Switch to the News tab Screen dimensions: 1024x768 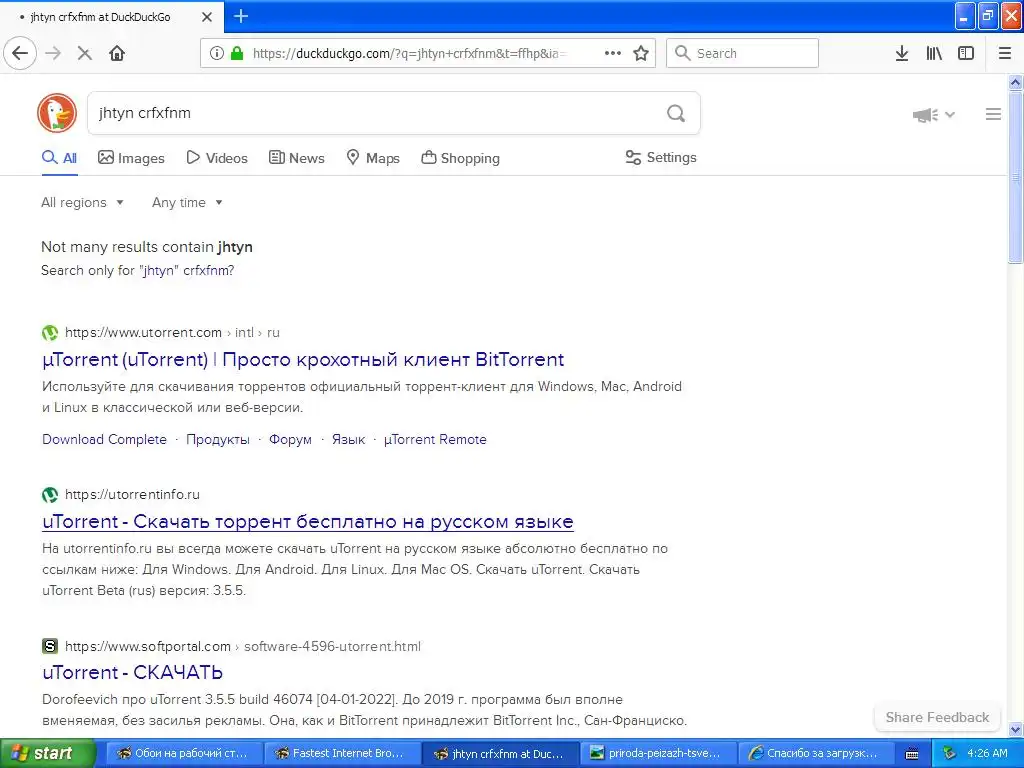(x=296, y=158)
